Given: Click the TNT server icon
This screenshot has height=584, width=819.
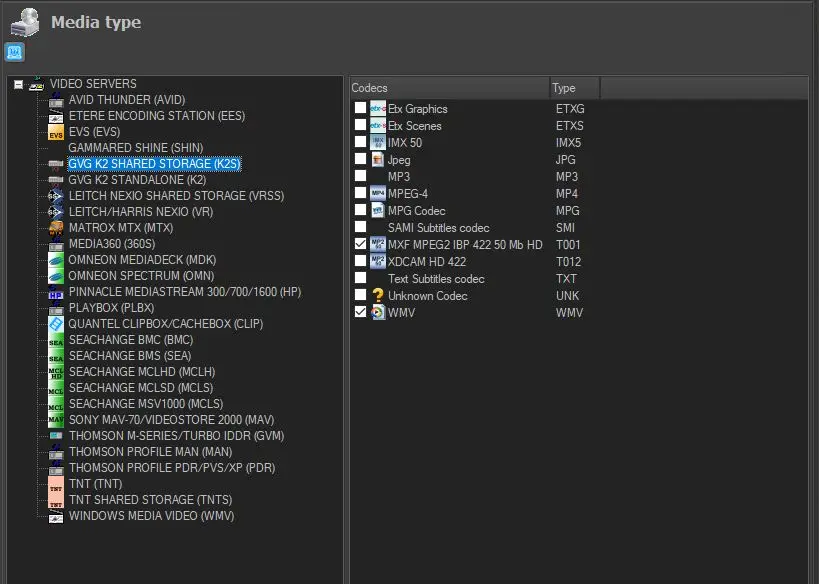Looking at the screenshot, I should click(x=56, y=484).
